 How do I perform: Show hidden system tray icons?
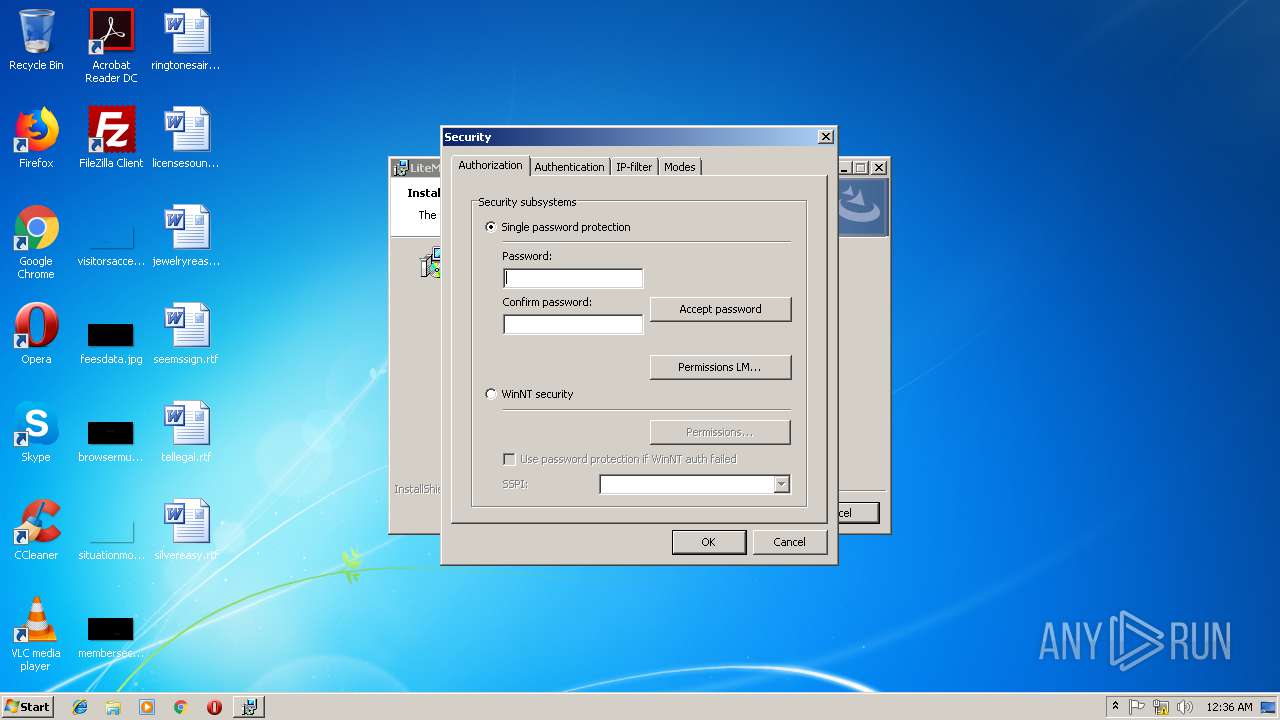pos(1115,707)
